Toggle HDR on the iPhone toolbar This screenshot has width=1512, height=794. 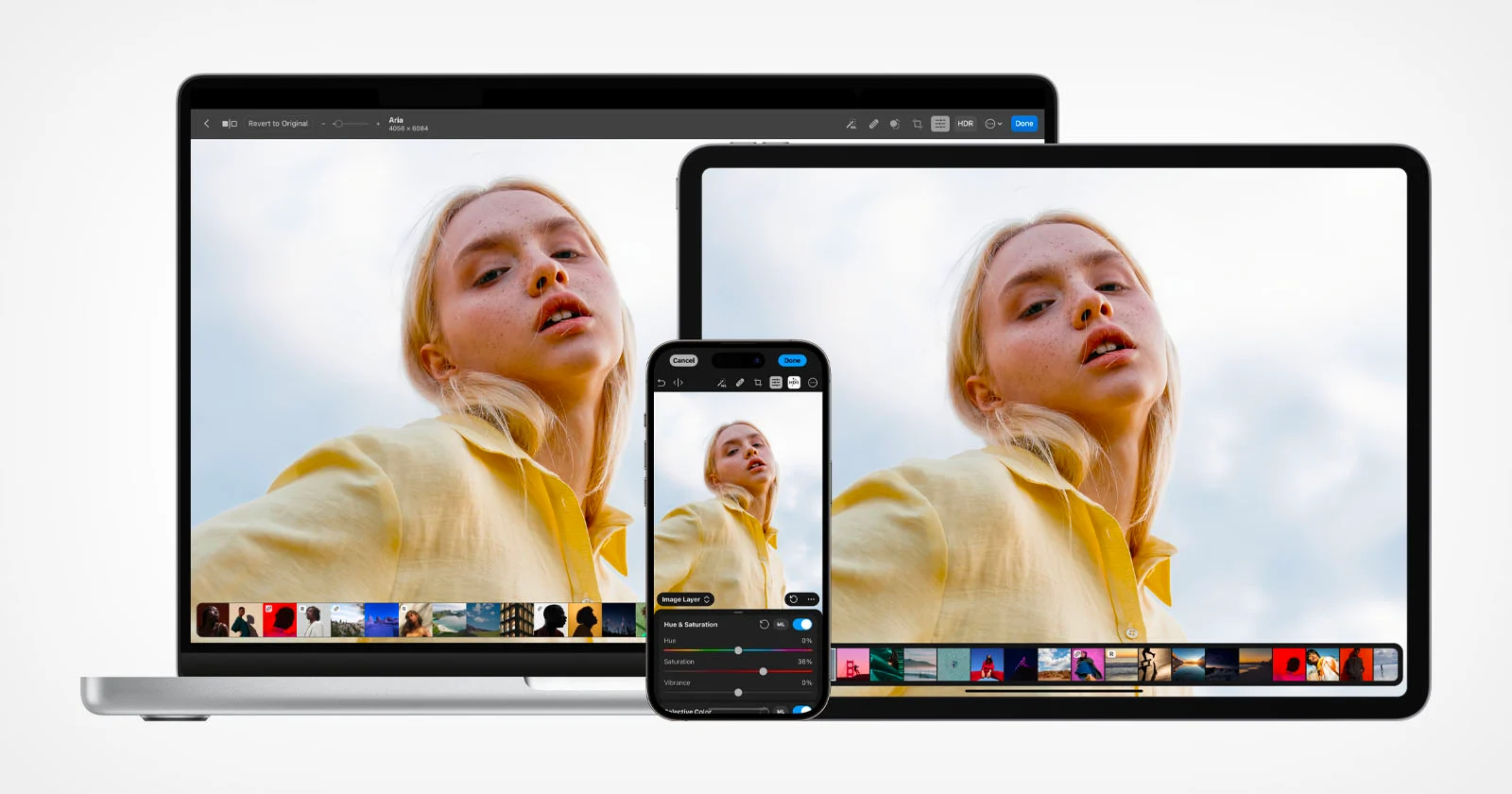click(x=794, y=383)
